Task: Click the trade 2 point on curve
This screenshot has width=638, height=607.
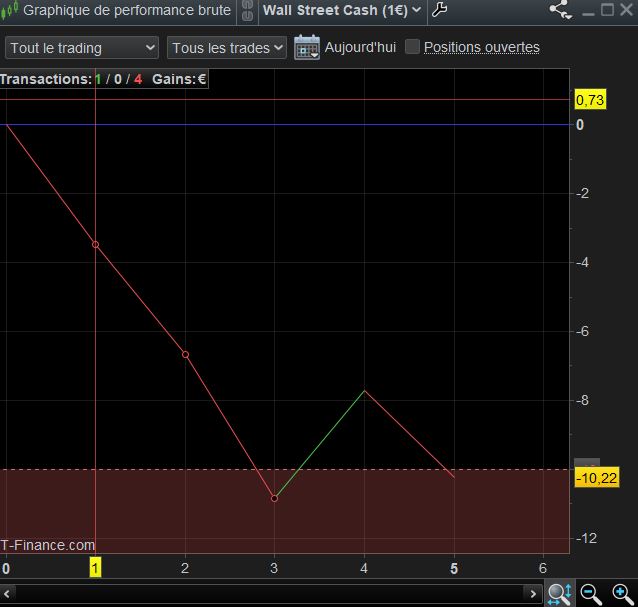Action: (x=185, y=355)
